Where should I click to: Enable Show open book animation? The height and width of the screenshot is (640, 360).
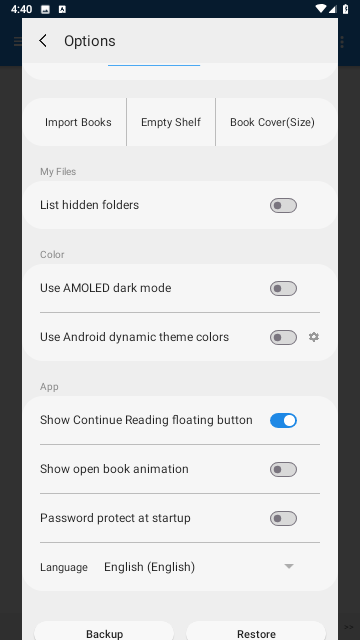tap(283, 469)
